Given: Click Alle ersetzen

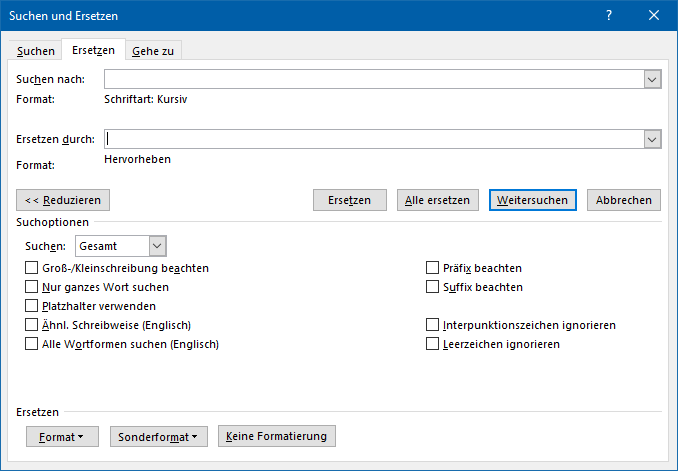Looking at the screenshot, I should pos(438,200).
